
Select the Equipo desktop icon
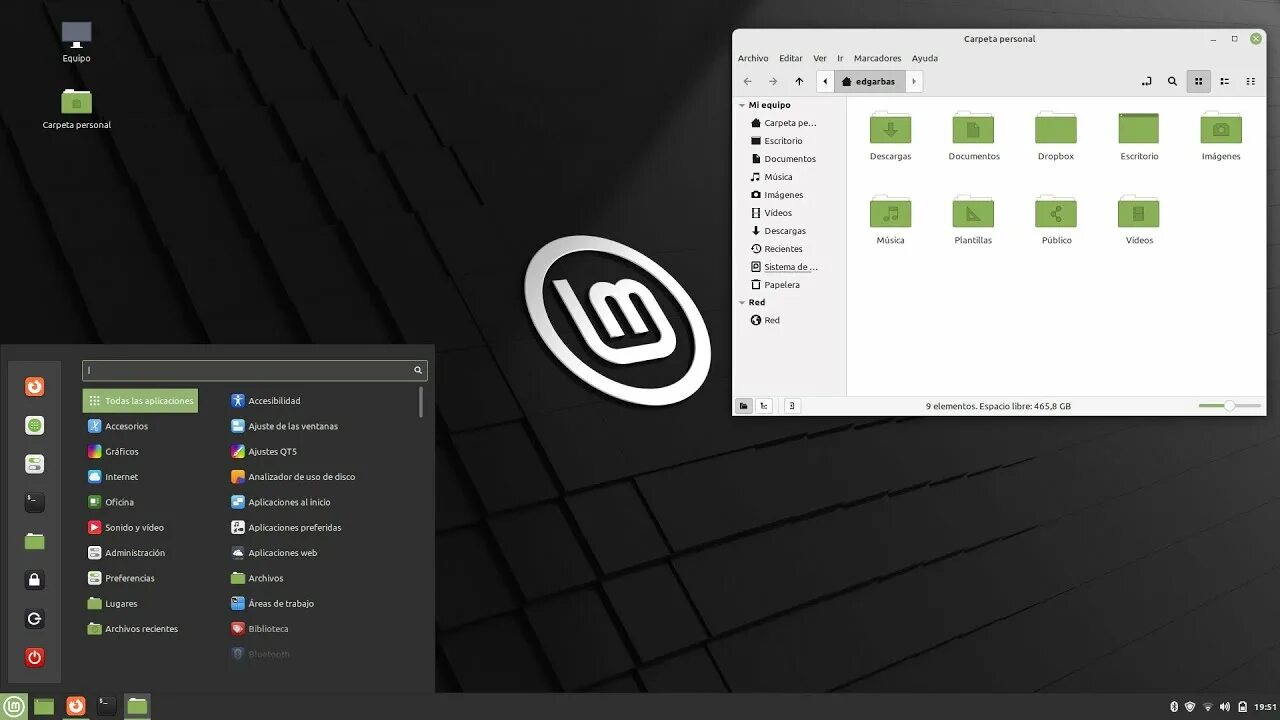76,42
